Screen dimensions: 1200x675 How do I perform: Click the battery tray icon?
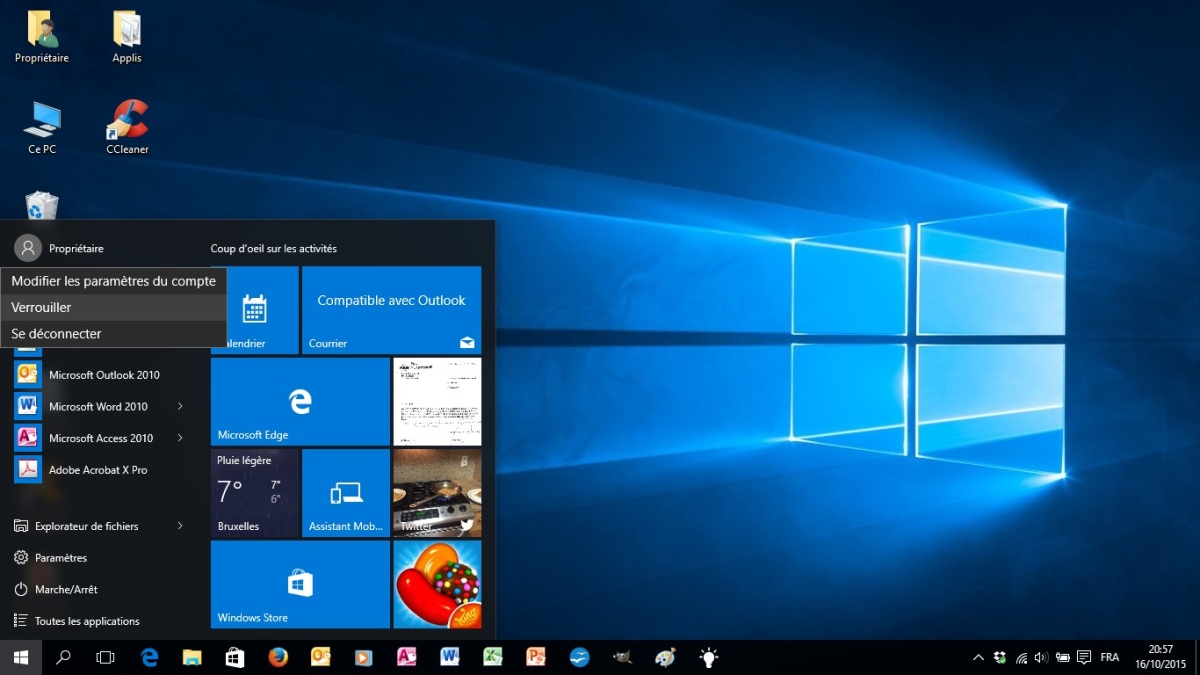coord(1061,657)
